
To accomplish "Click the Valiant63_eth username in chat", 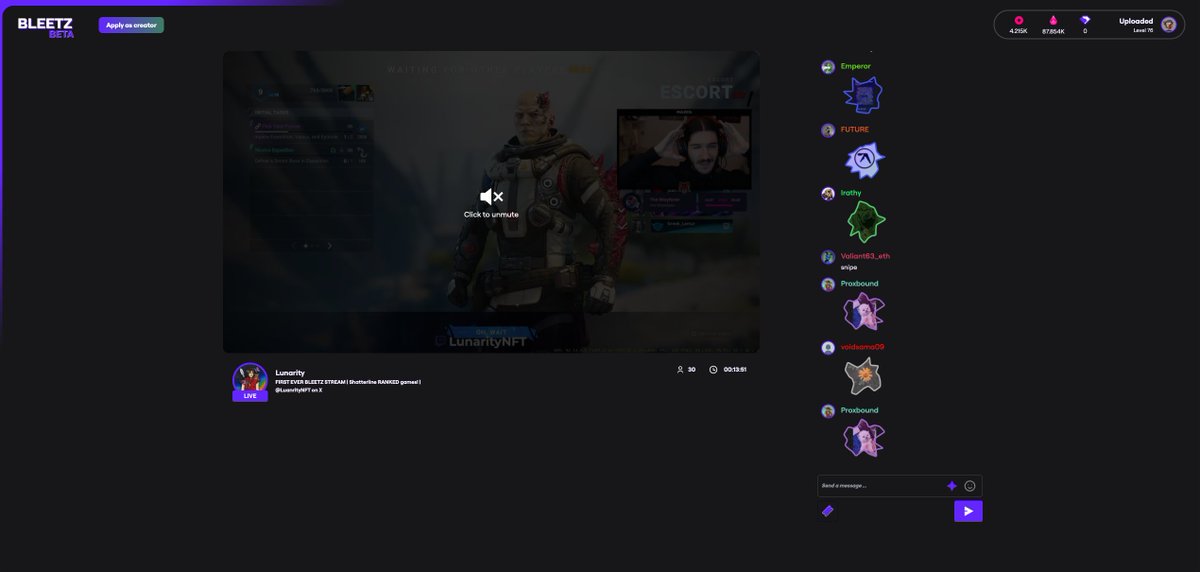I will [865, 256].
